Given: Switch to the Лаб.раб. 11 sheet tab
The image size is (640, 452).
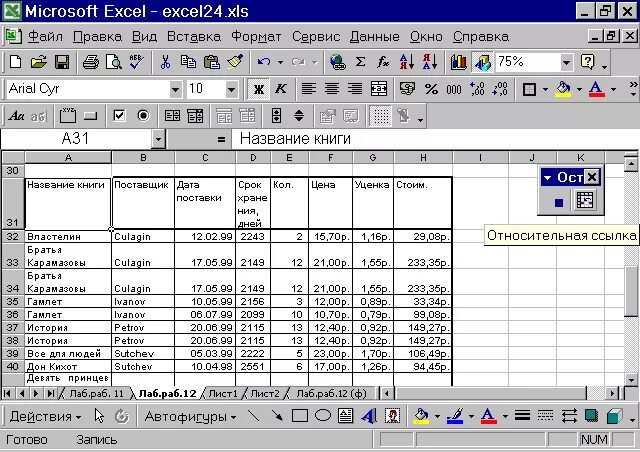Looking at the screenshot, I should [96, 393].
